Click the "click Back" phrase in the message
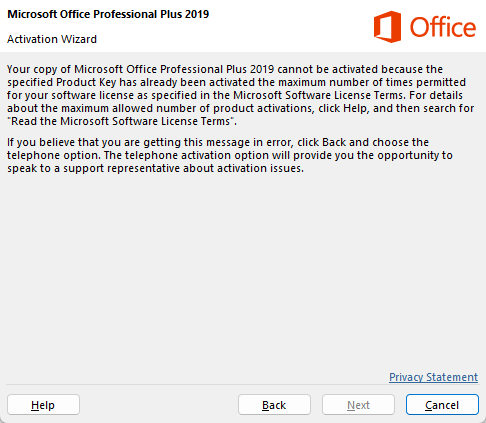The image size is (486, 423). [x=322, y=142]
